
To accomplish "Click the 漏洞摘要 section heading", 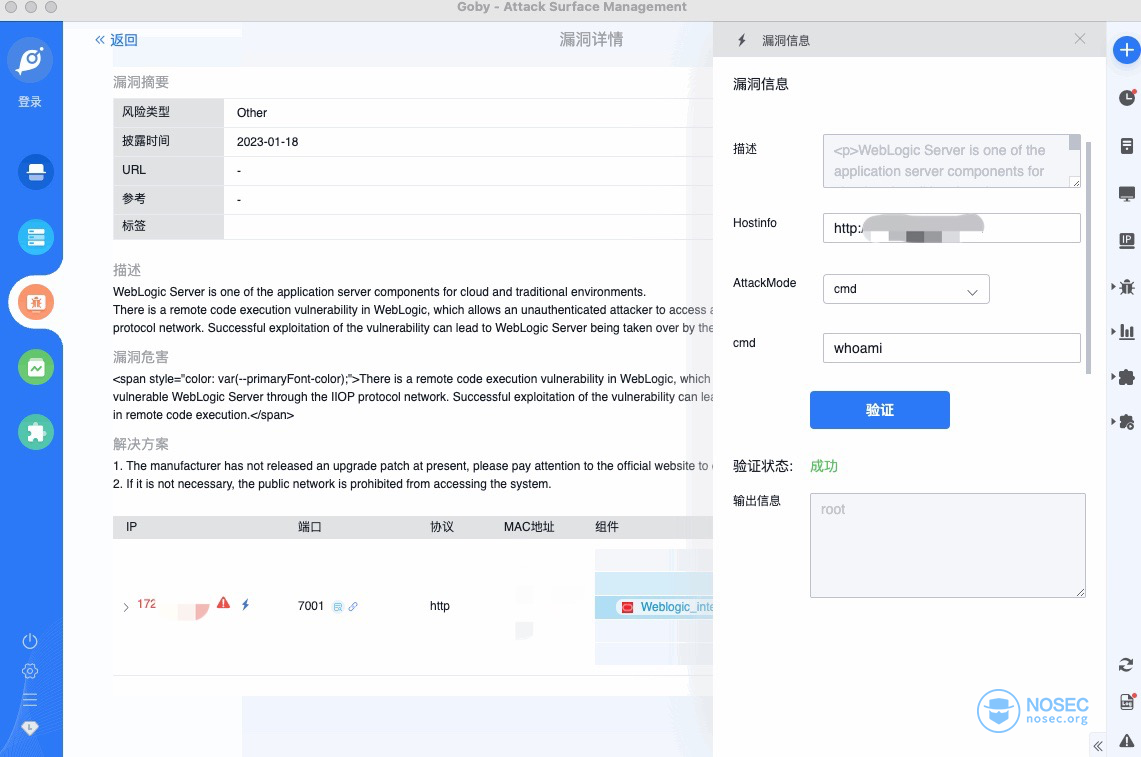I will [140, 82].
